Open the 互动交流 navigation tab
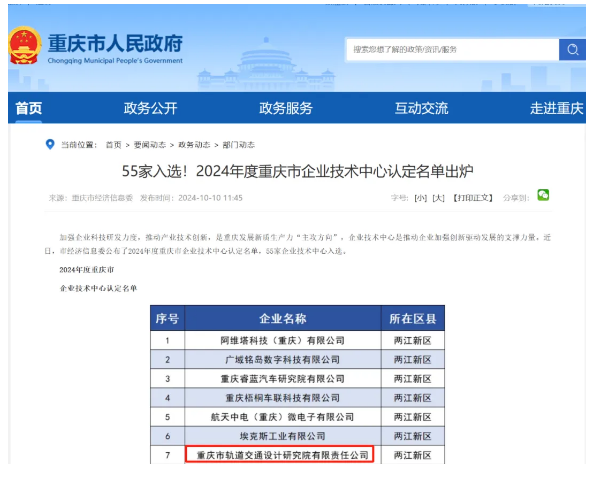This screenshot has width=593, height=485. [x=421, y=108]
